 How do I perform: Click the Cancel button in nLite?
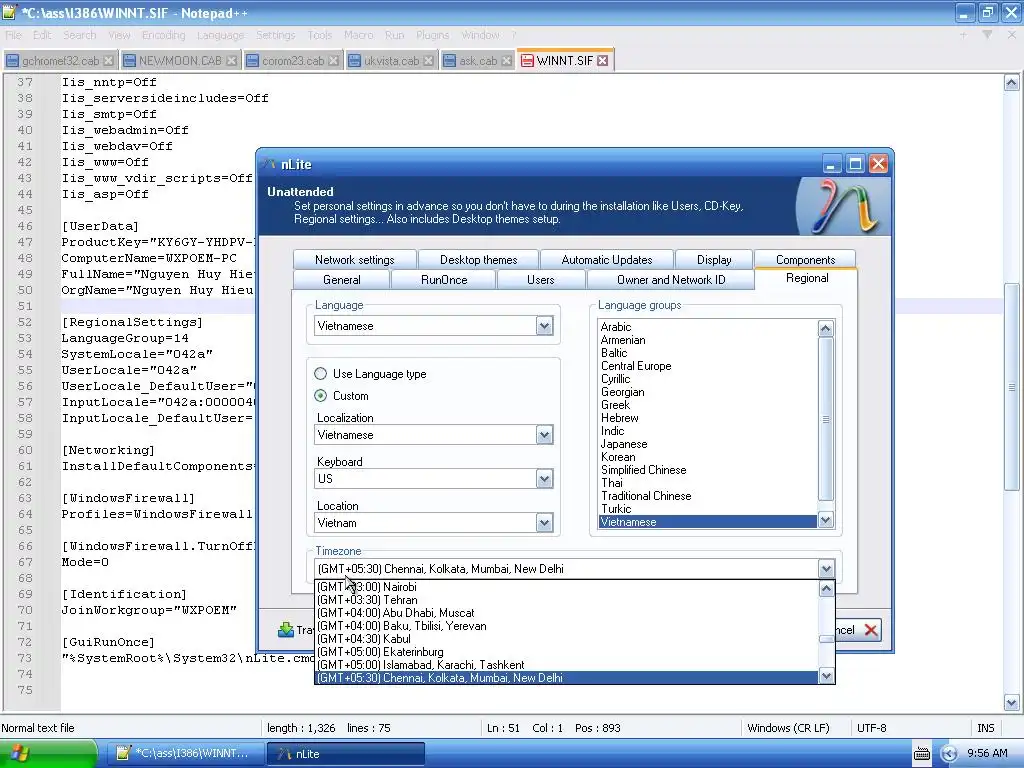coord(858,630)
